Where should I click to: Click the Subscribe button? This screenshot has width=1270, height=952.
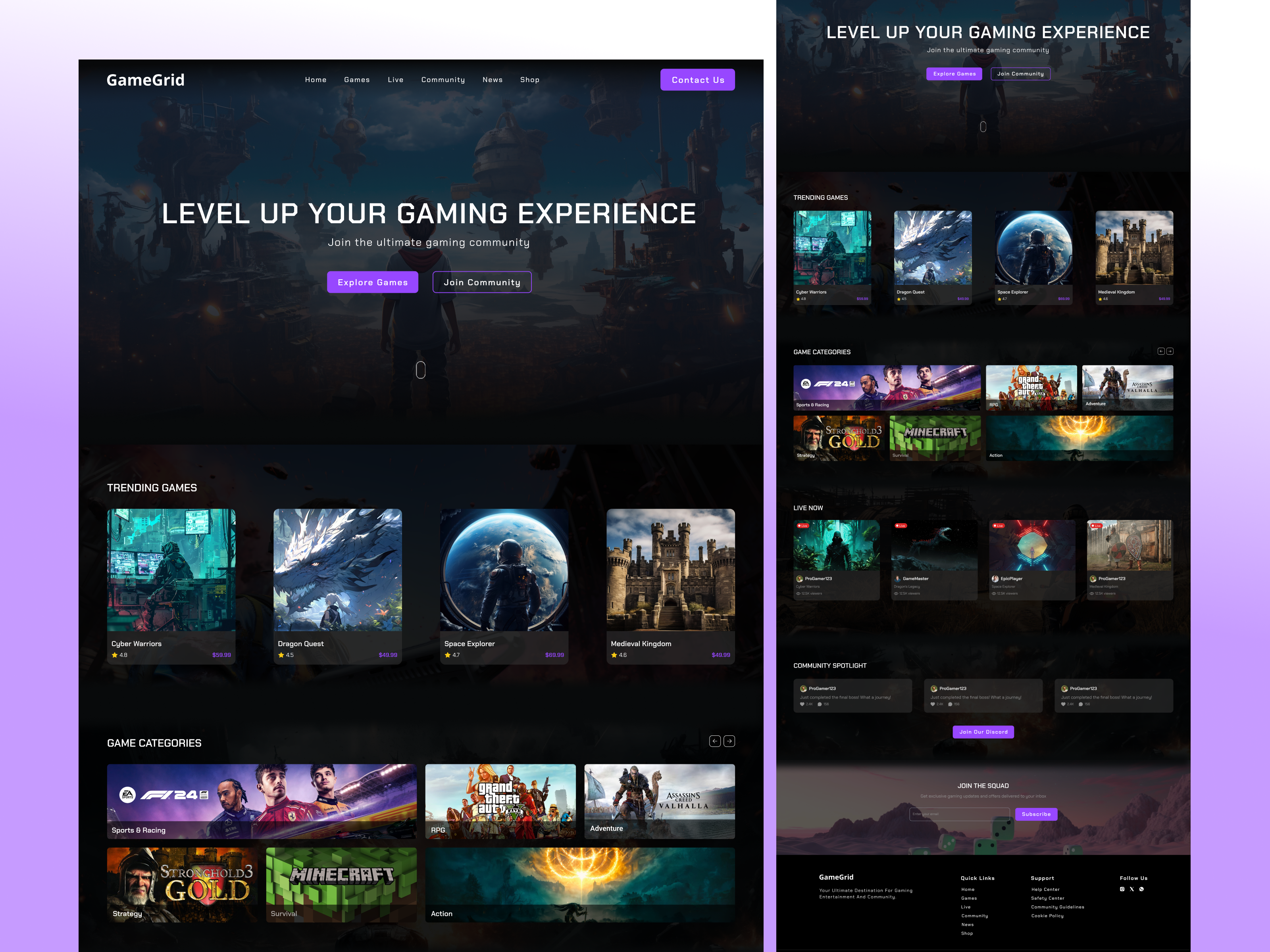[x=1036, y=814]
